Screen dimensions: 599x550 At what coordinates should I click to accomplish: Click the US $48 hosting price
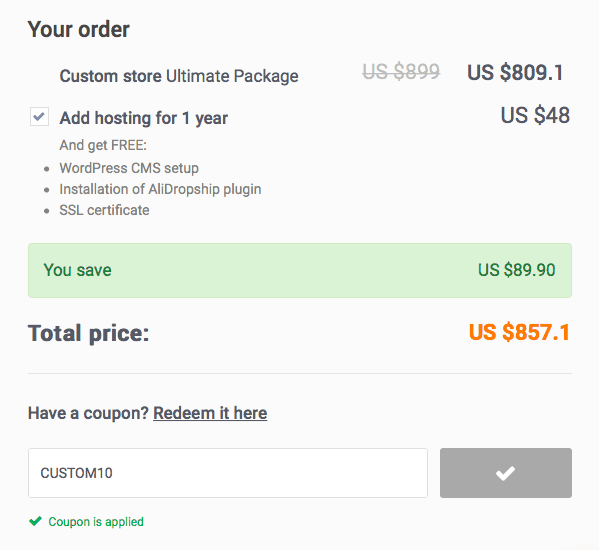point(535,115)
